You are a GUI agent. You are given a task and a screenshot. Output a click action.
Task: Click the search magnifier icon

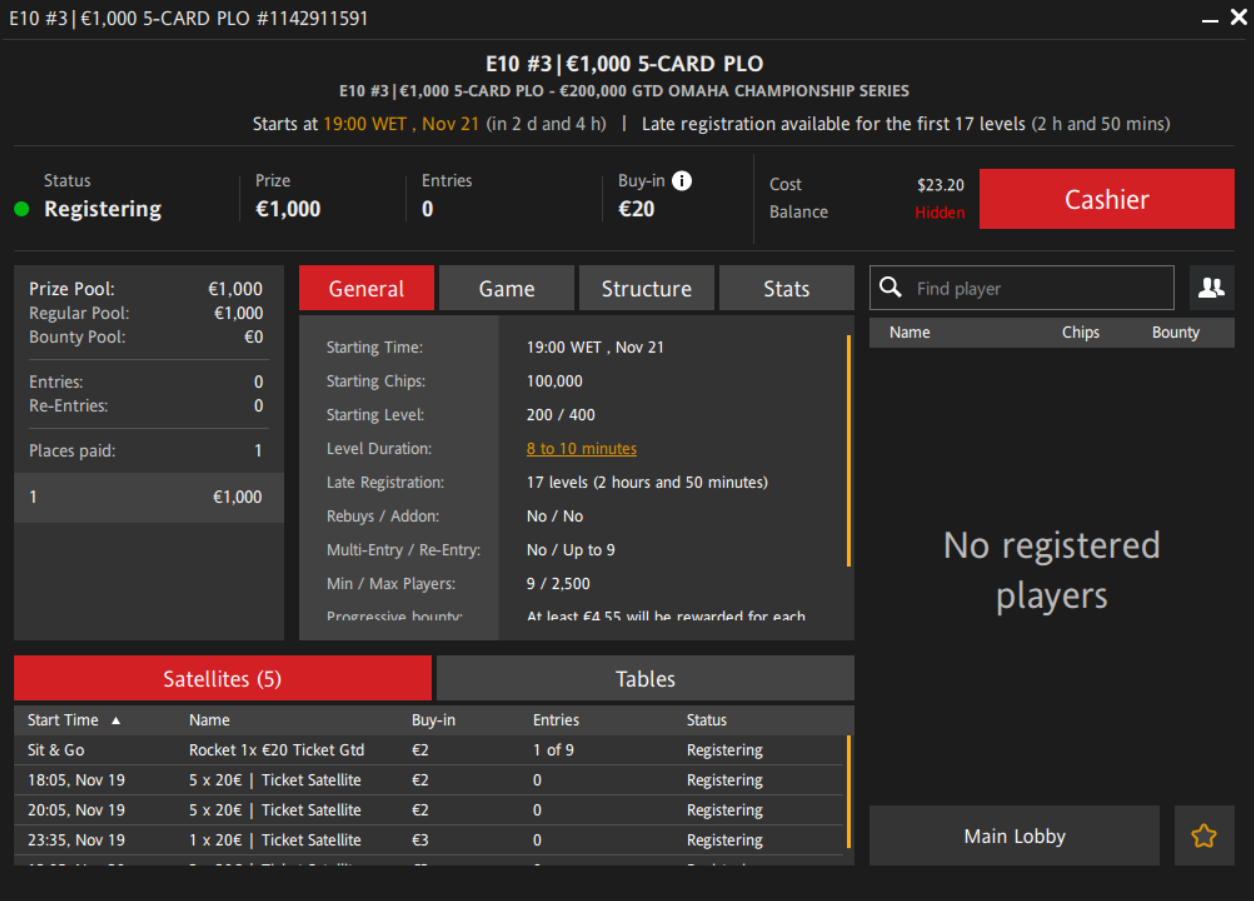pos(890,288)
